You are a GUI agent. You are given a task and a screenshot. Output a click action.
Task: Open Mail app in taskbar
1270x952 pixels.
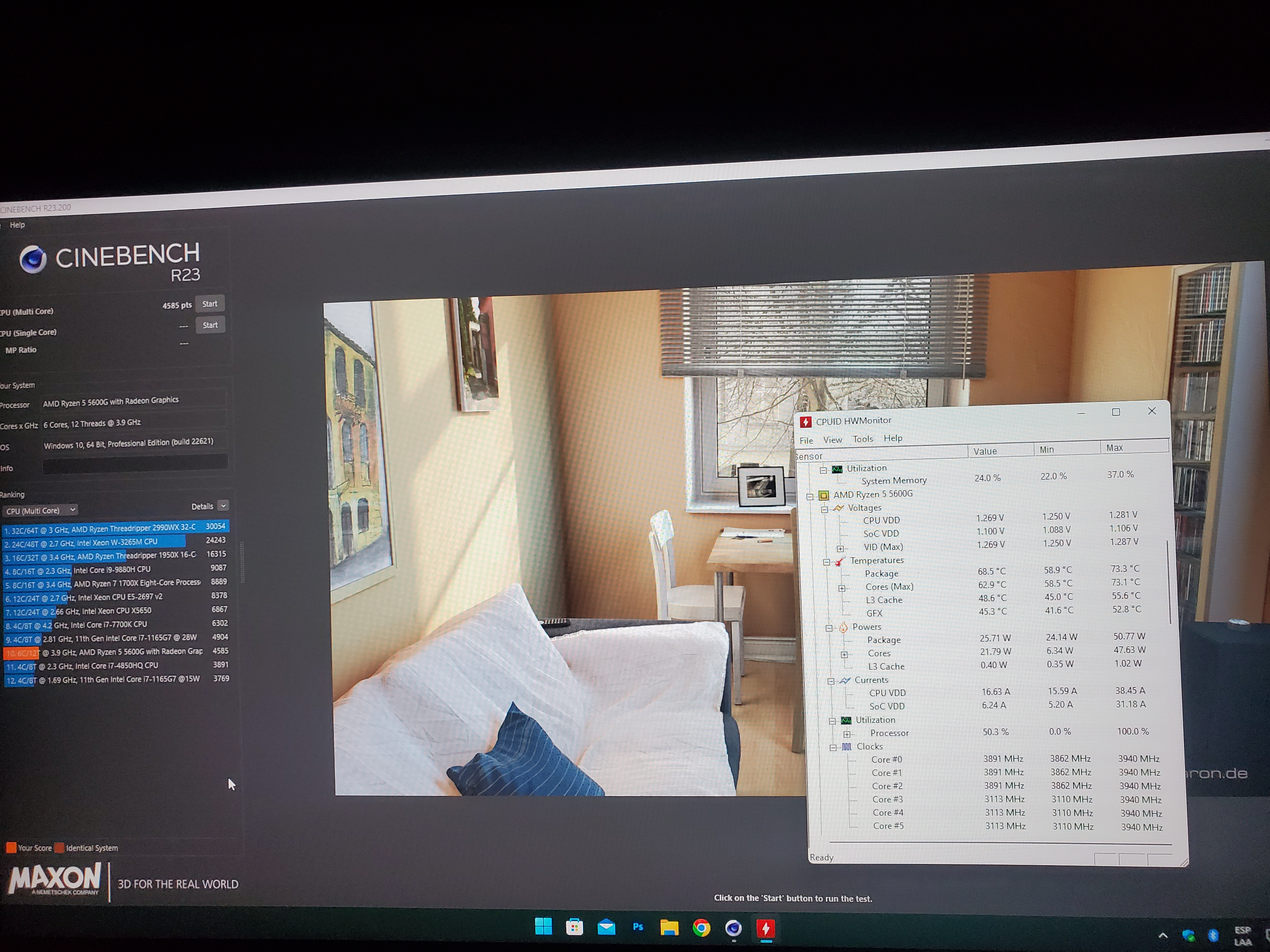pyautogui.click(x=606, y=927)
